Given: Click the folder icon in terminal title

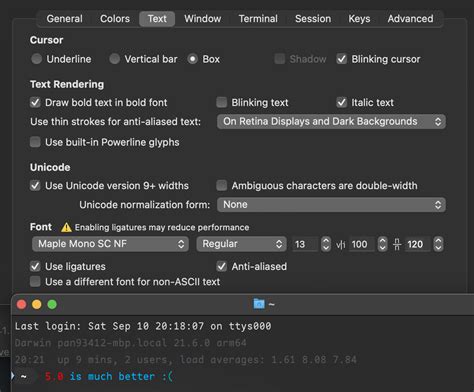Looking at the screenshot, I should 259,304.
